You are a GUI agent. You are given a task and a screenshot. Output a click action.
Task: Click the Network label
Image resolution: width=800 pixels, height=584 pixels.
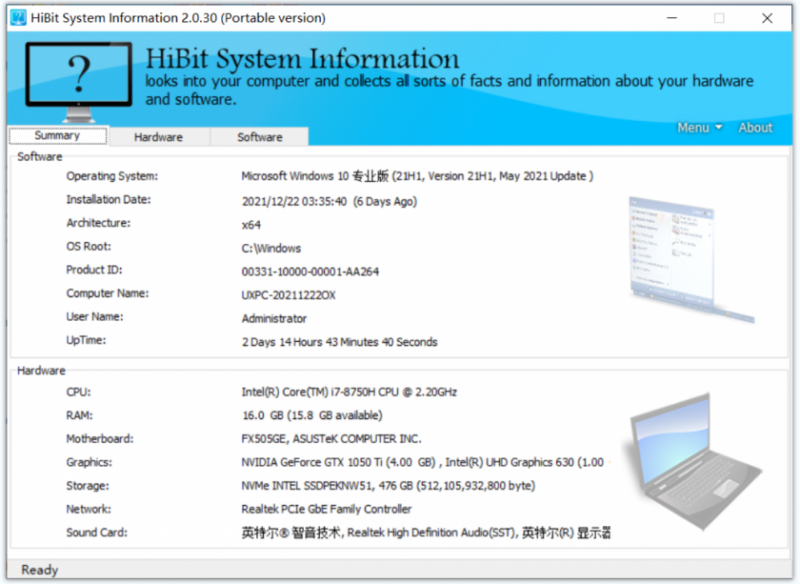click(88, 509)
